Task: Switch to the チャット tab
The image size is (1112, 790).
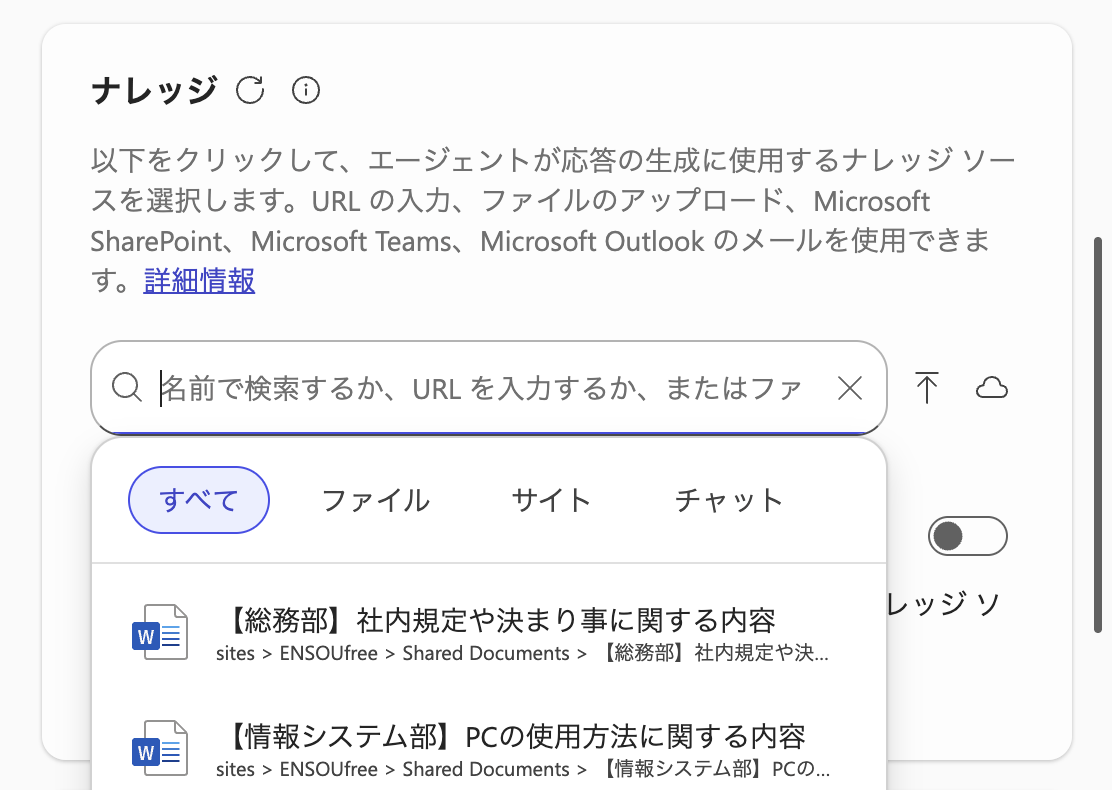Action: point(728,500)
